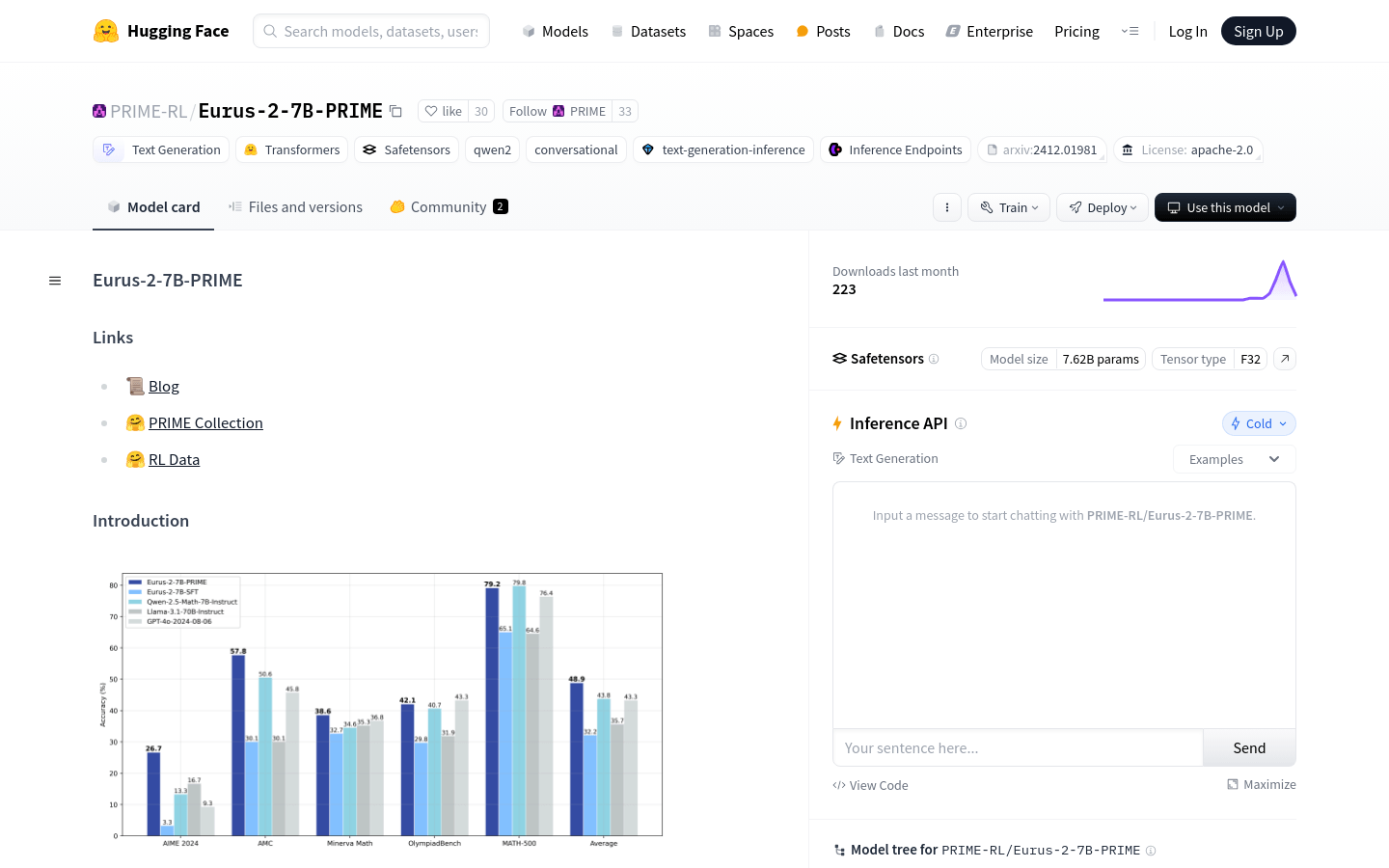Open Posts in the navigation
This screenshot has height=868, width=1389.
point(823,31)
